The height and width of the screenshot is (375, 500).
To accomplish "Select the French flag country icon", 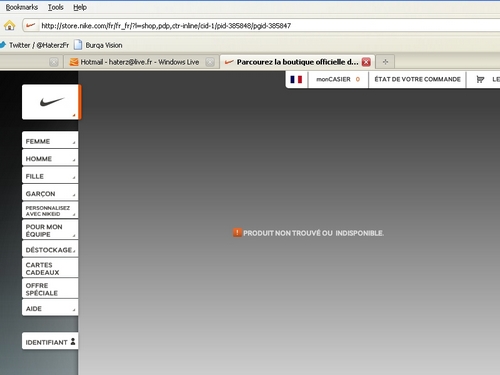I will pyautogui.click(x=296, y=79).
